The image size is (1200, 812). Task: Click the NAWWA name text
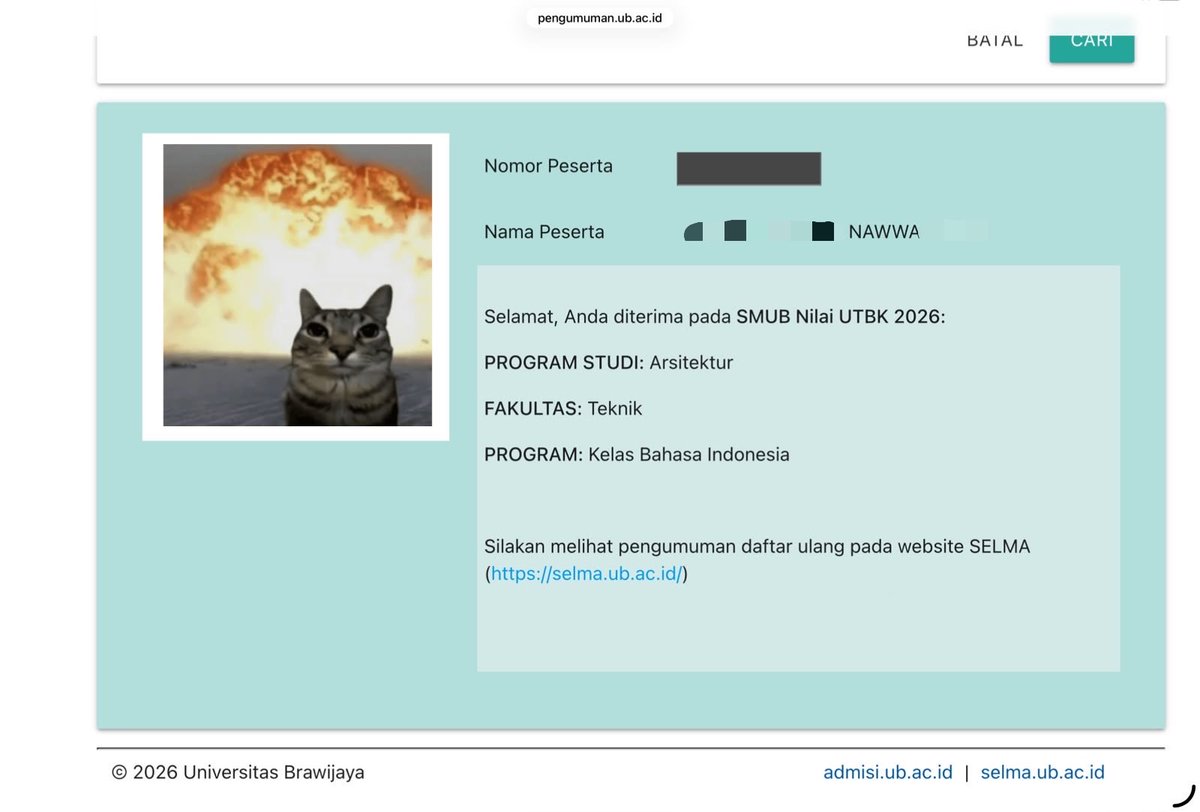point(883,232)
